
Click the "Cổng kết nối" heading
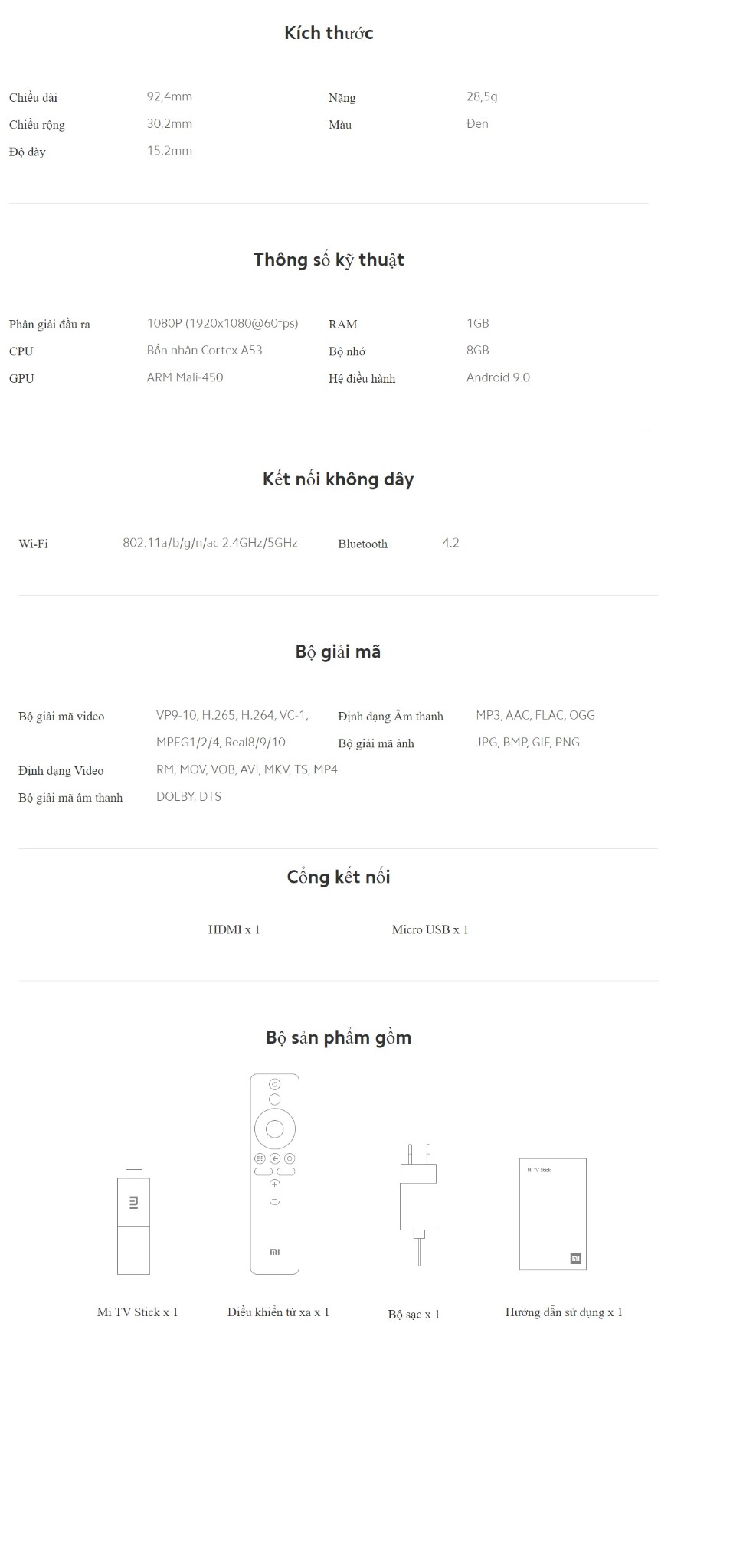[338, 877]
